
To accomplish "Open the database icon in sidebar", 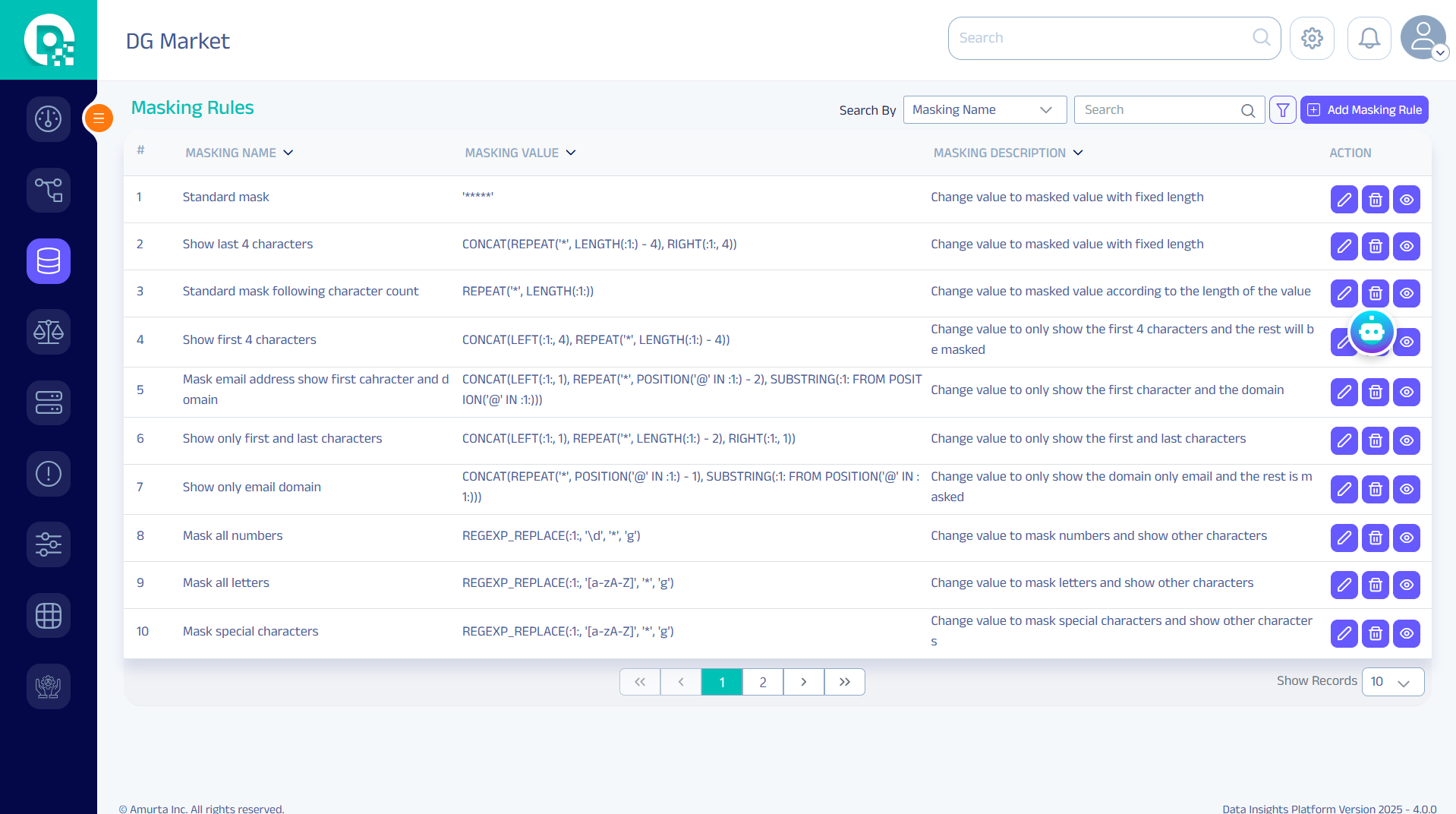I will [x=49, y=261].
